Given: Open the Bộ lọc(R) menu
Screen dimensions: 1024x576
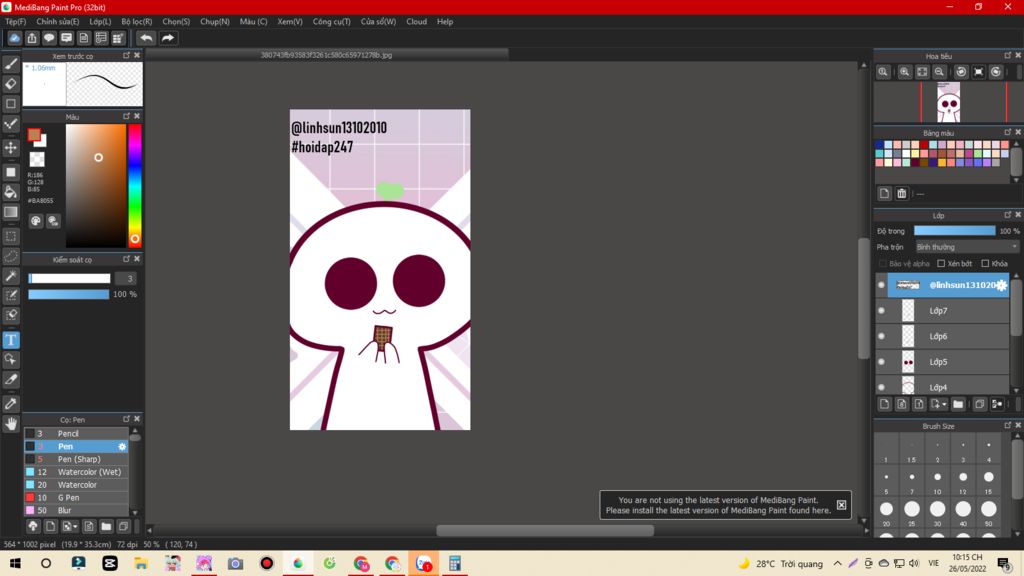Looking at the screenshot, I should [136, 22].
